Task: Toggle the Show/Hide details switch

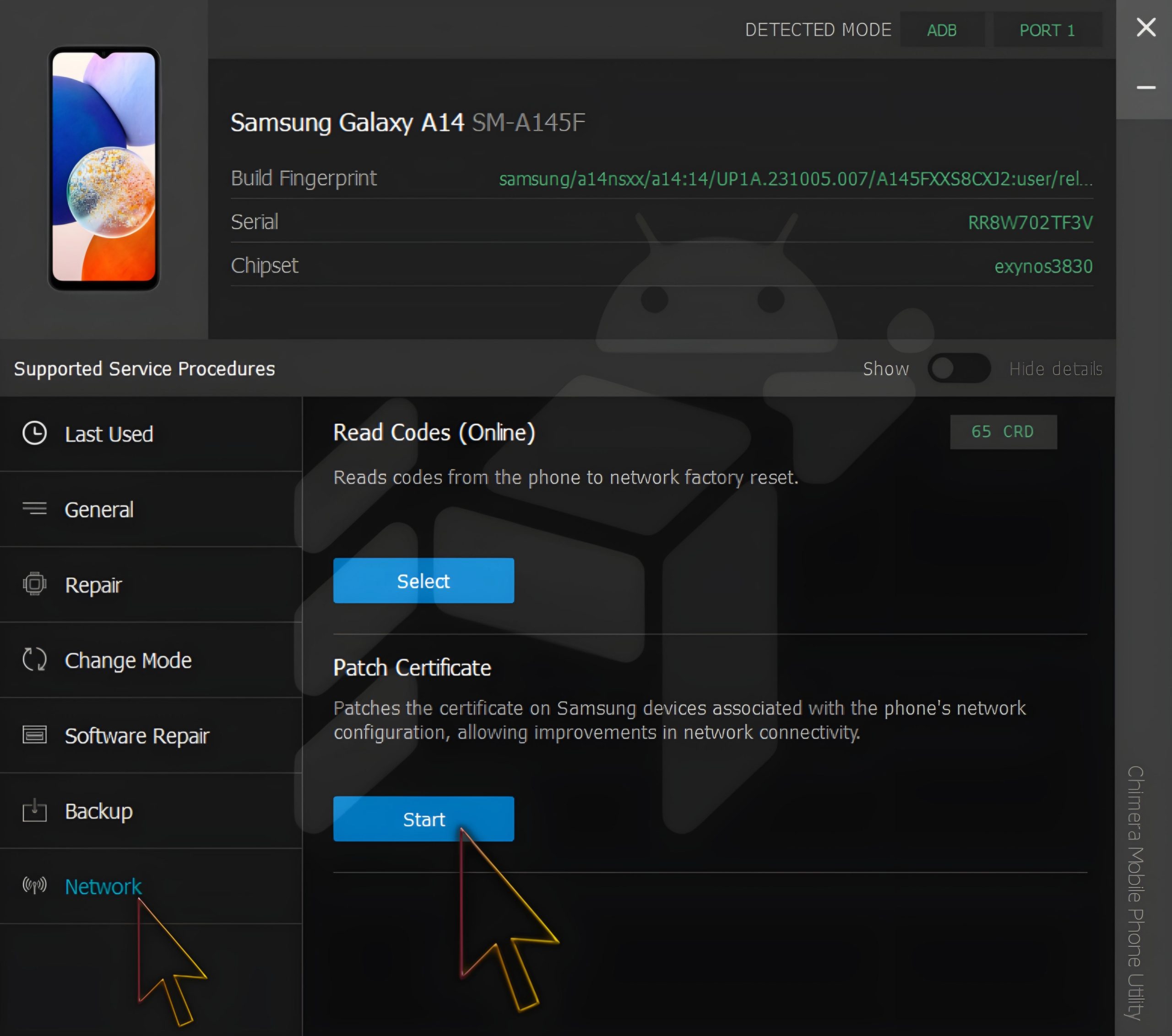Action: [x=959, y=368]
